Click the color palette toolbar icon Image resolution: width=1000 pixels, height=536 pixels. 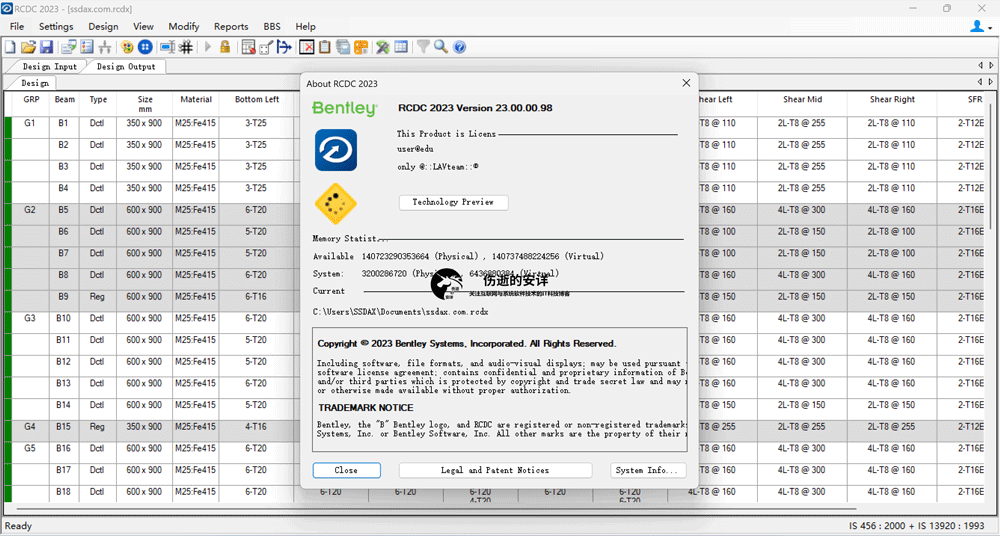point(127,47)
